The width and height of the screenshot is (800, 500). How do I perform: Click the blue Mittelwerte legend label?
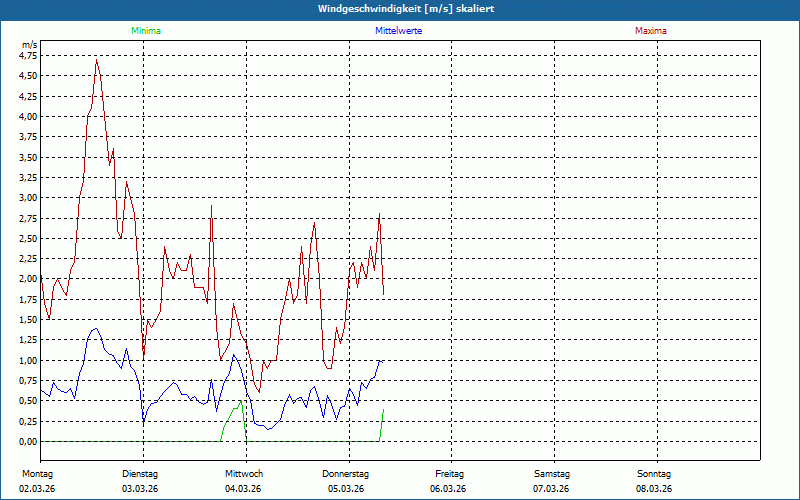tap(398, 31)
